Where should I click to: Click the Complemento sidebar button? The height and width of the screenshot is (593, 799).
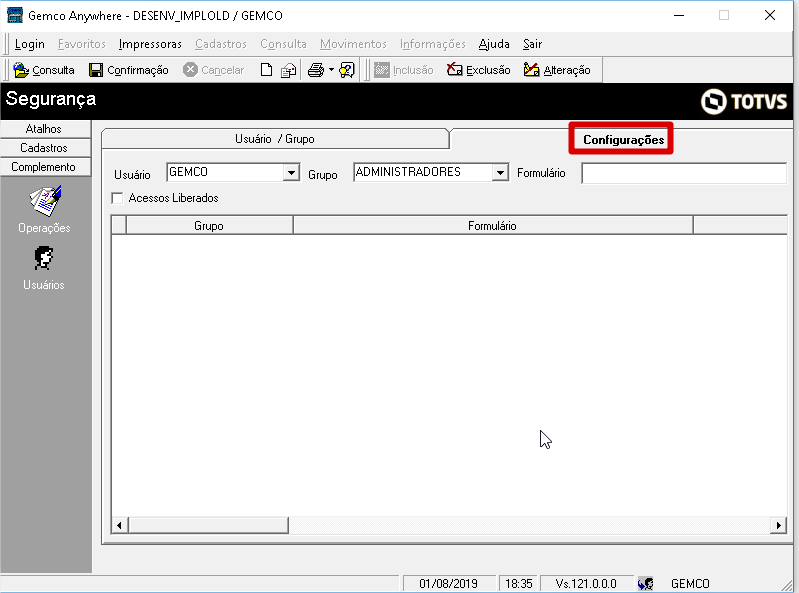pyautogui.click(x=44, y=167)
